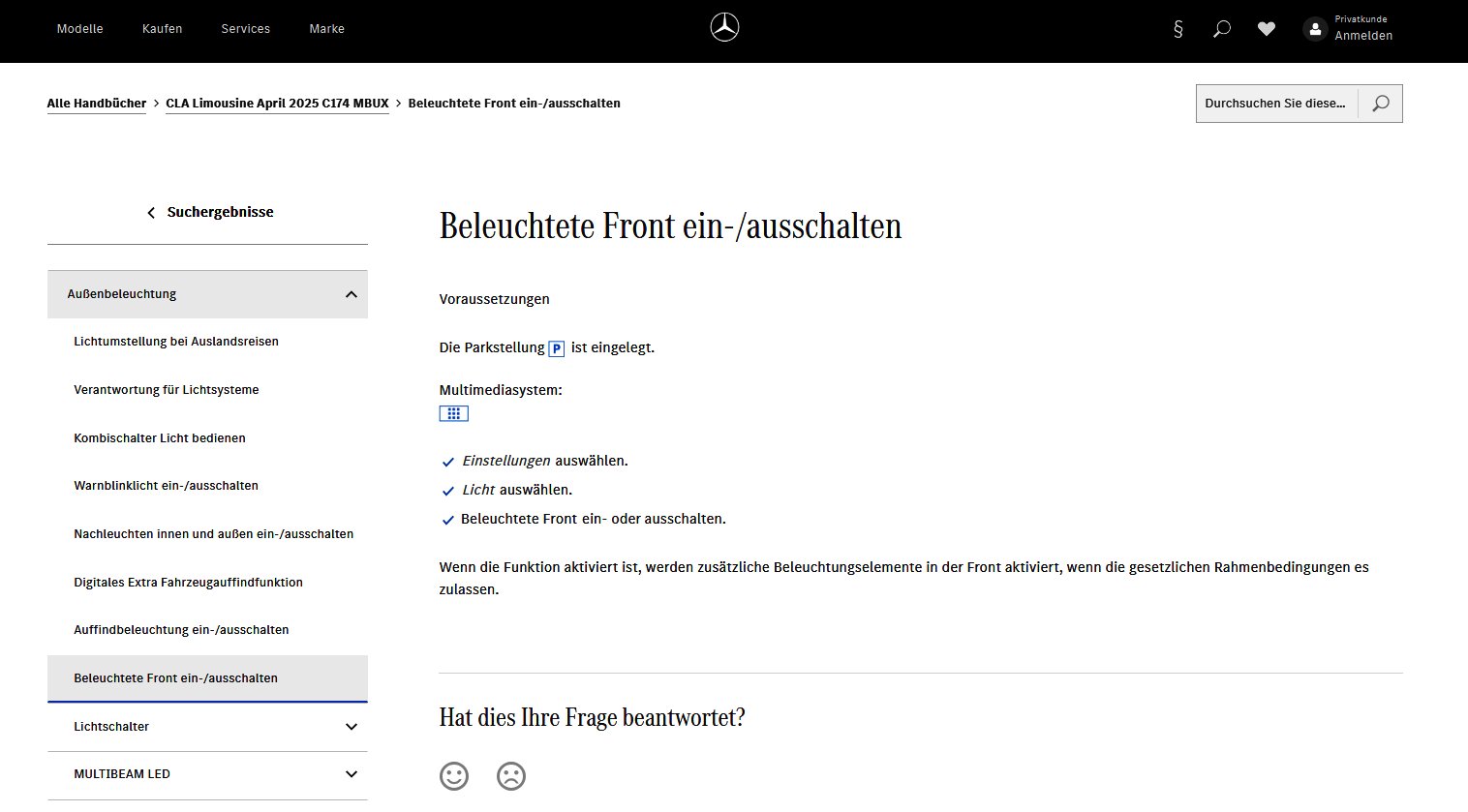Click the manual search input field
The height and width of the screenshot is (812, 1468).
[x=1275, y=104]
